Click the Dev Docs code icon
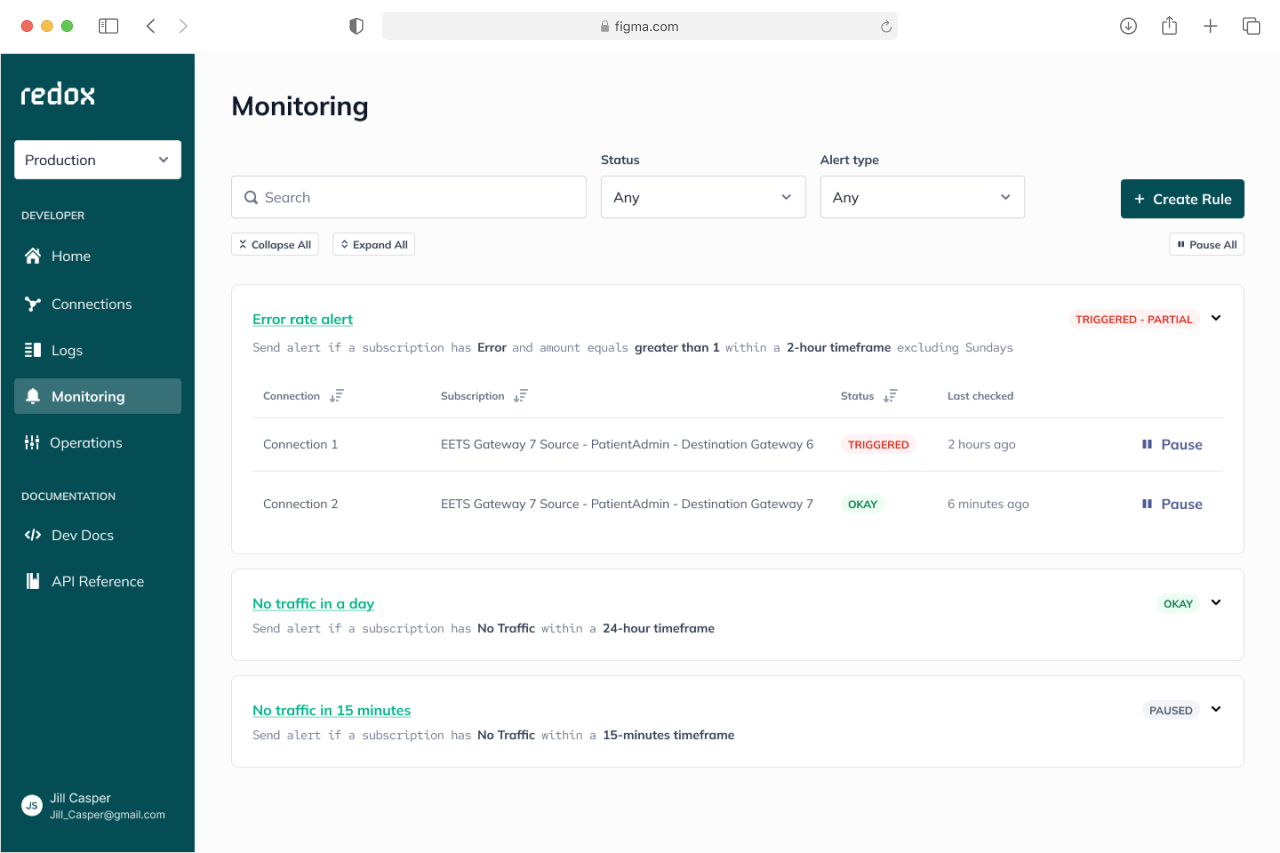 33,535
